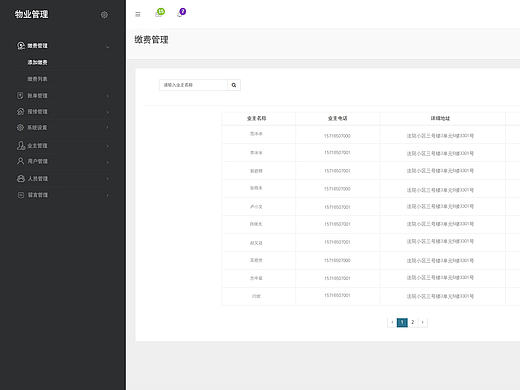Click the 业主名称 column header

[x=256, y=118]
